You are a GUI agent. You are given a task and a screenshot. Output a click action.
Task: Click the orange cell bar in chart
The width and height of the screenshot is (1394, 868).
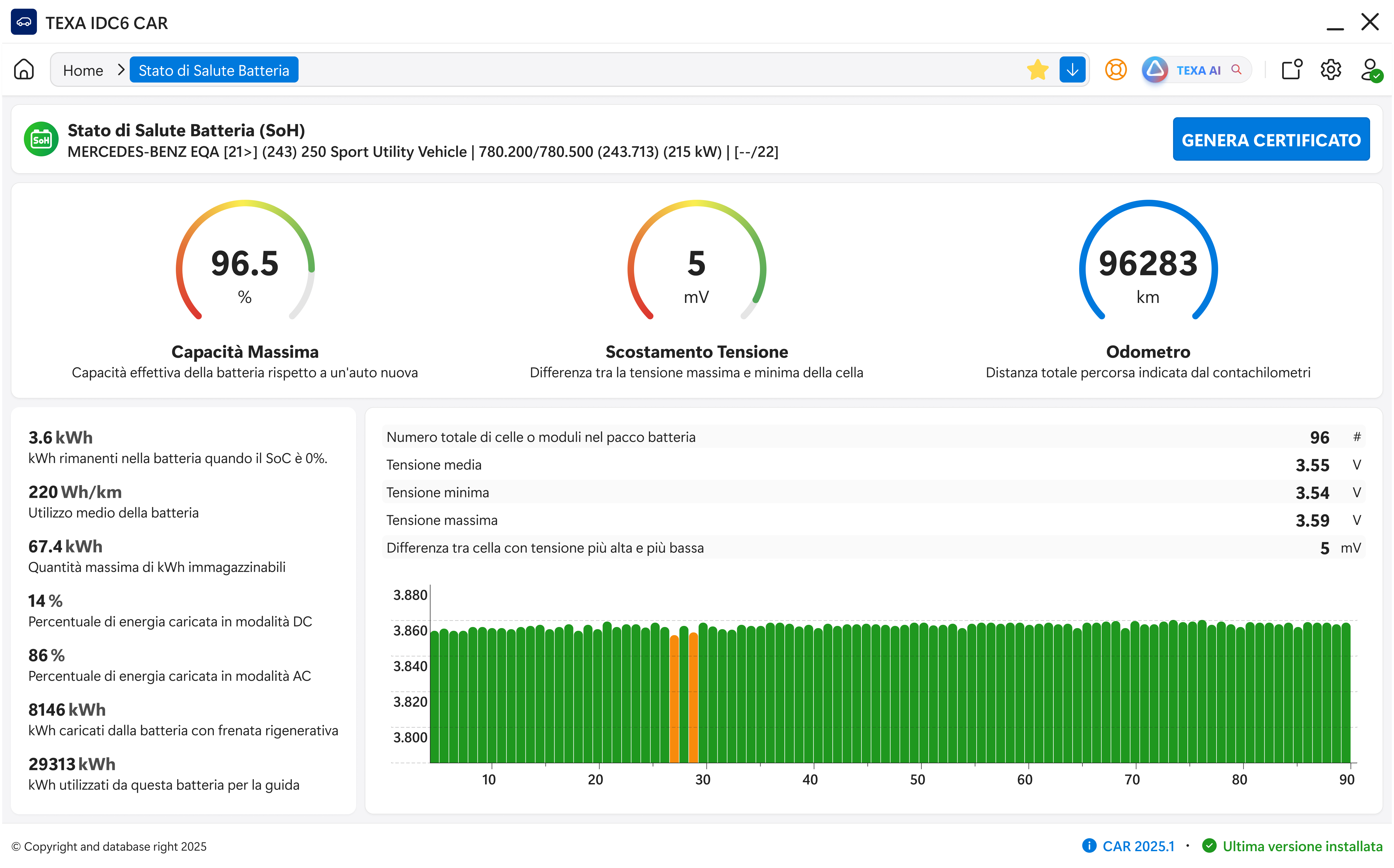click(674, 698)
